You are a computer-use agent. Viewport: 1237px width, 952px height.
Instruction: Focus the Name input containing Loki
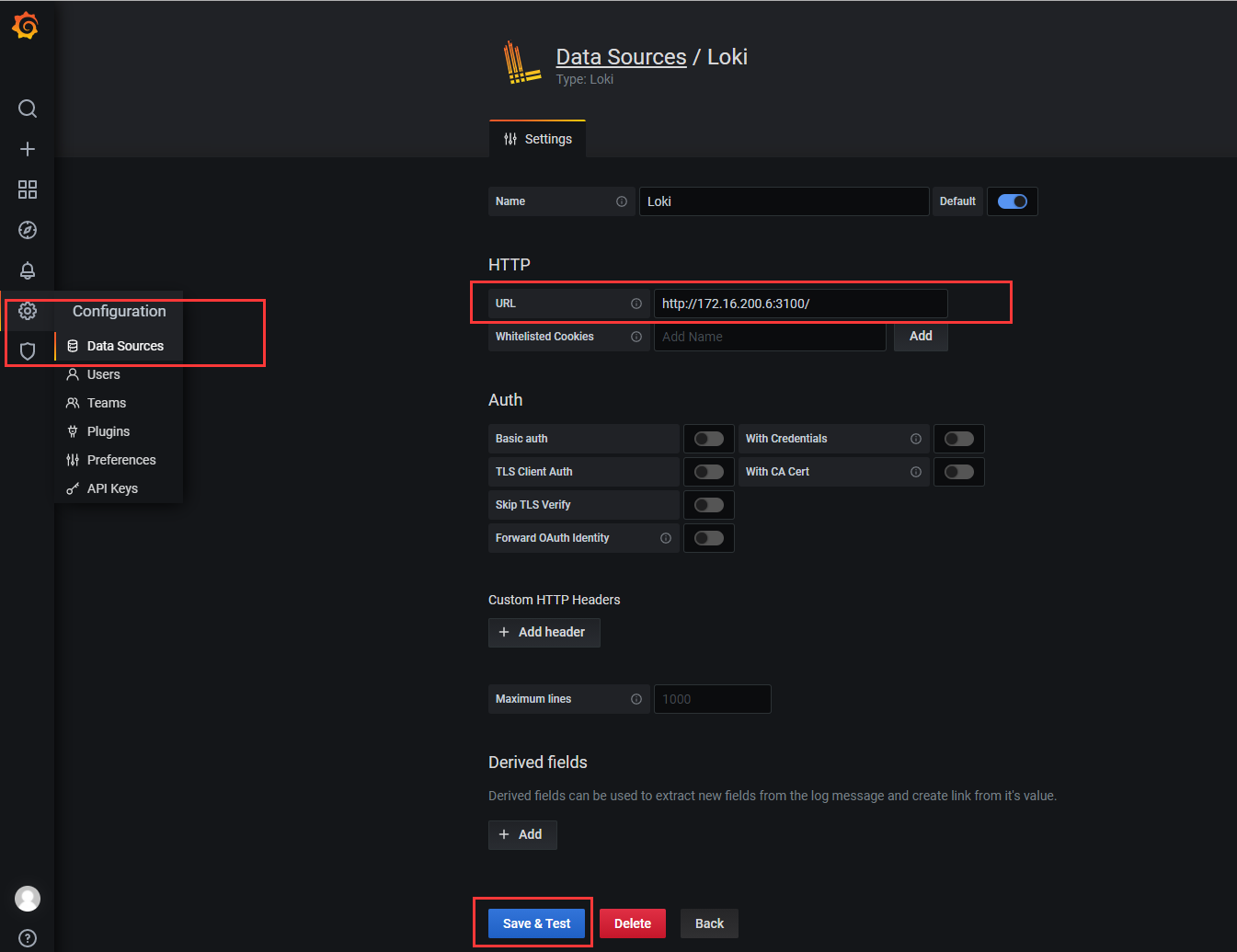click(x=784, y=201)
